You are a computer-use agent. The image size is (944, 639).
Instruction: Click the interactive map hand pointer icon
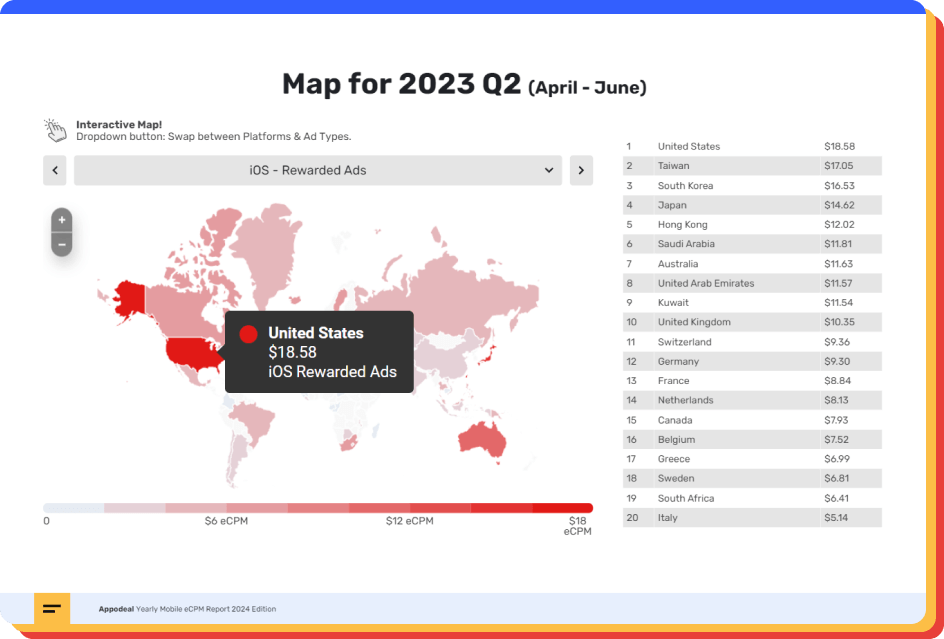(x=55, y=130)
